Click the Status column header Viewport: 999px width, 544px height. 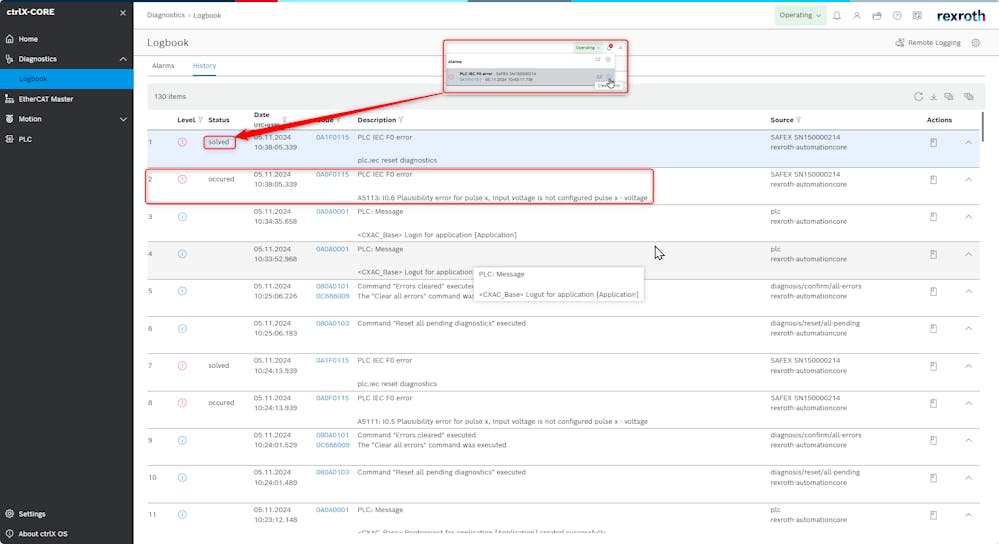pyautogui.click(x=219, y=120)
